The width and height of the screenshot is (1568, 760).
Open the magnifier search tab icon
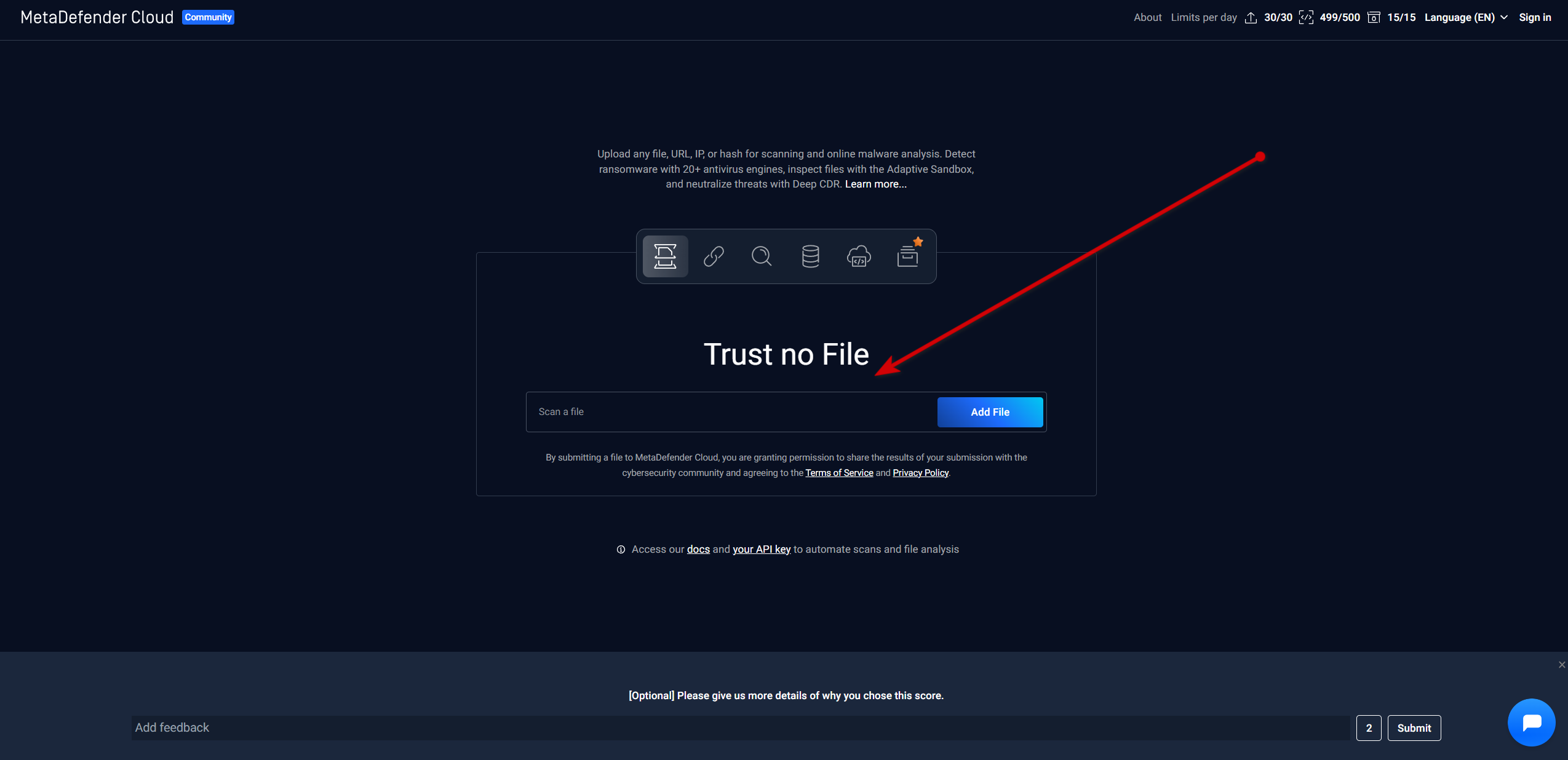762,256
